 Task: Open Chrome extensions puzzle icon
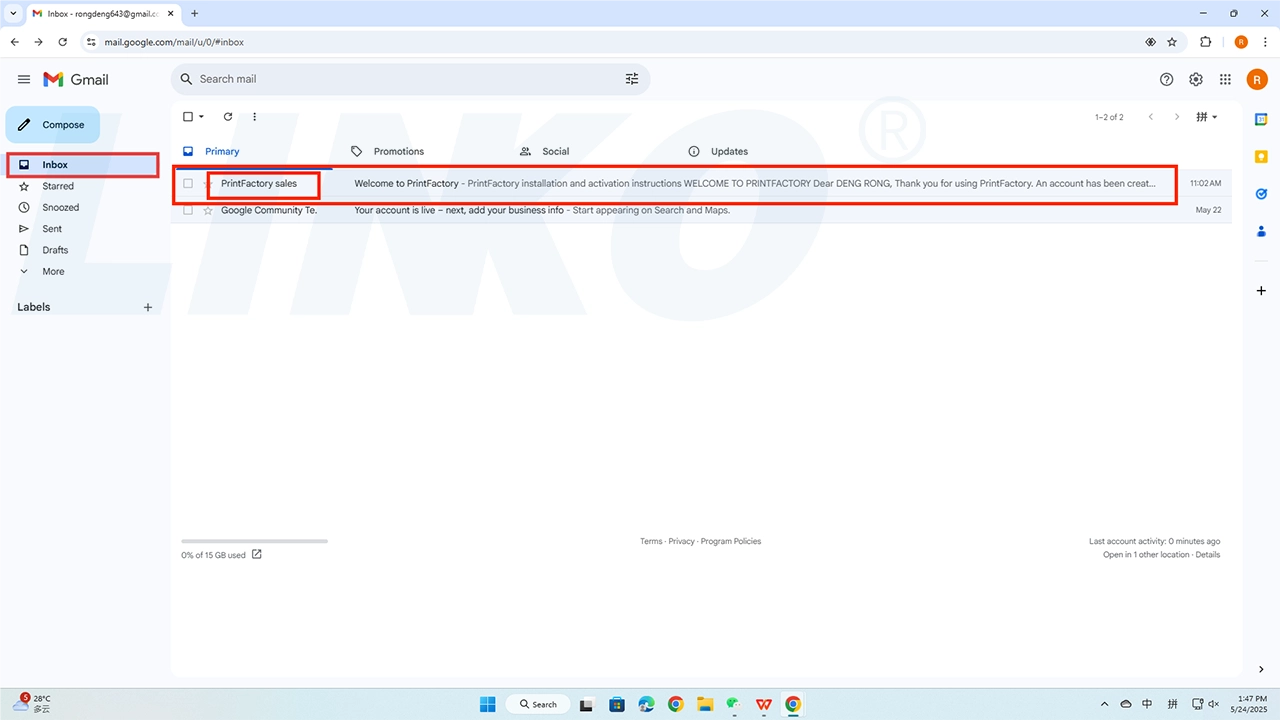(x=1205, y=42)
